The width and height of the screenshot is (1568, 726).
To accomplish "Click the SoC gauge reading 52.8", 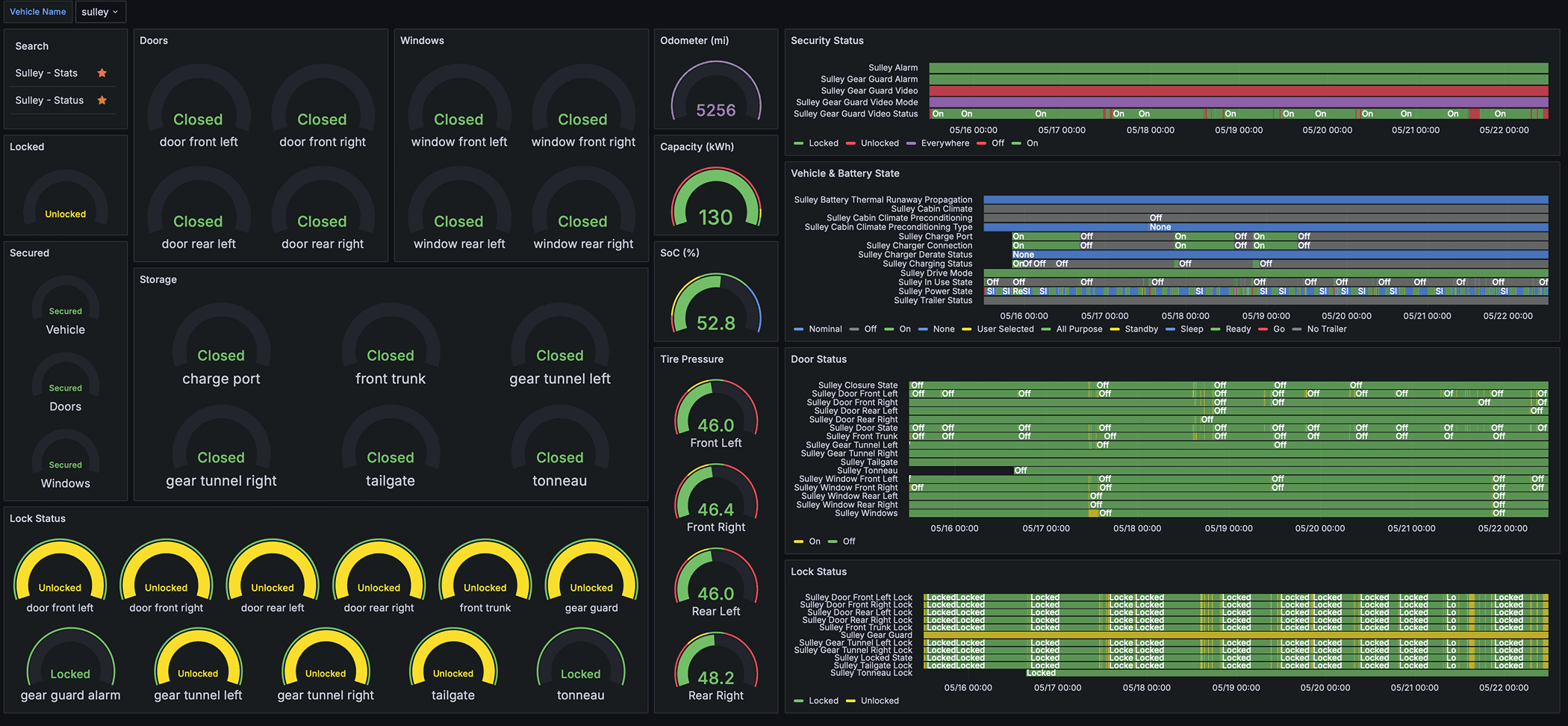I will pyautogui.click(x=716, y=303).
